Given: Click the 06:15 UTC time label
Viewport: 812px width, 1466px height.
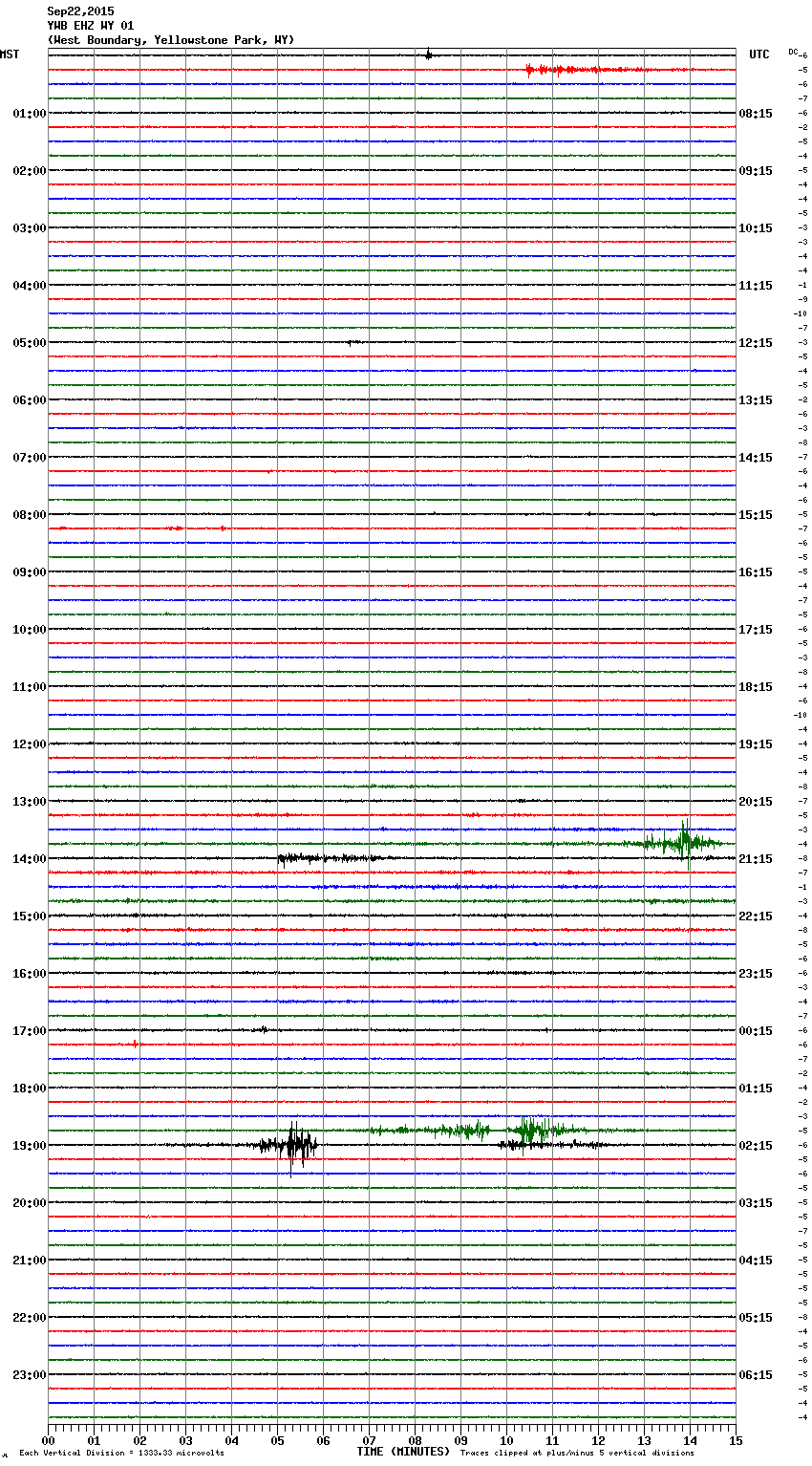Looking at the screenshot, I should tap(756, 1375).
